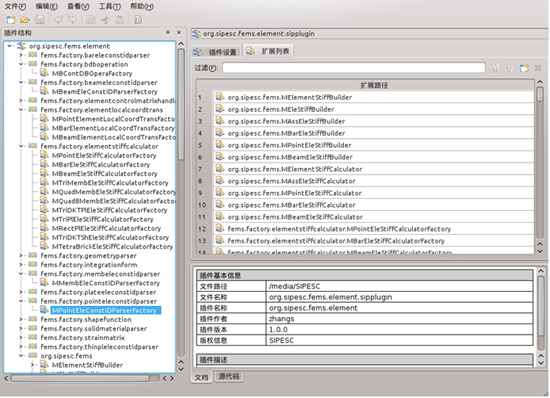Switch to the 源代码 tab
Viewport: 550px width, 398px height.
coord(229,377)
